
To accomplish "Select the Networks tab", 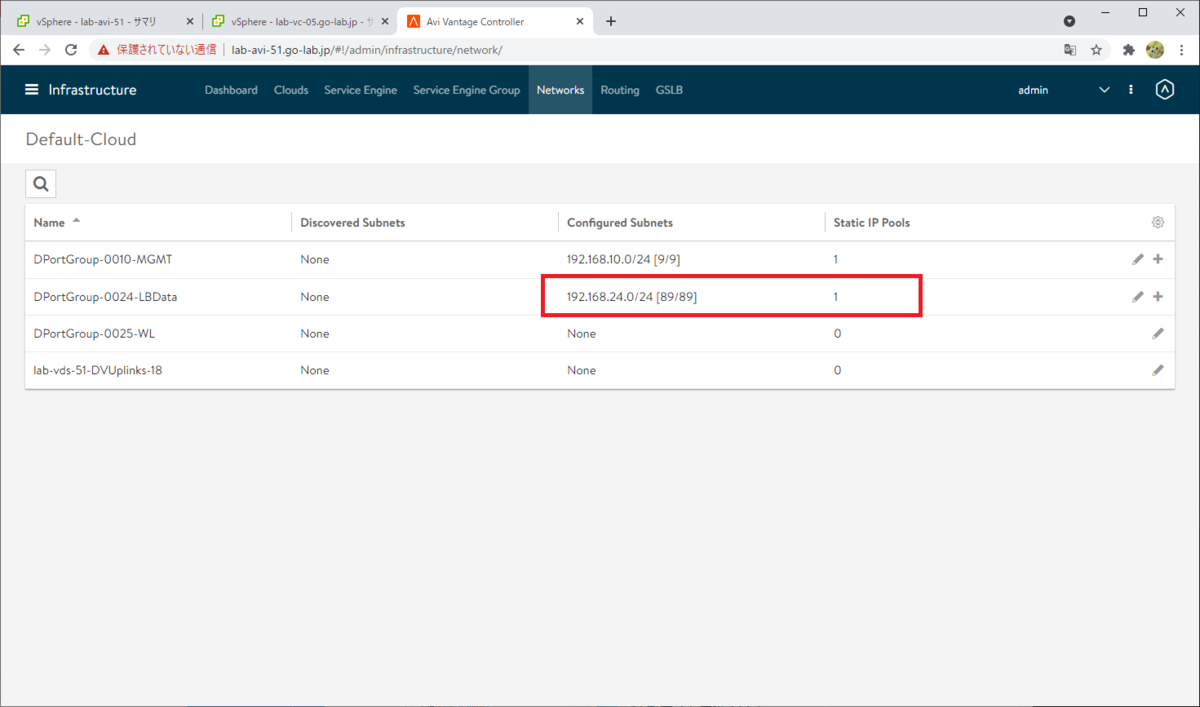I will pos(560,90).
